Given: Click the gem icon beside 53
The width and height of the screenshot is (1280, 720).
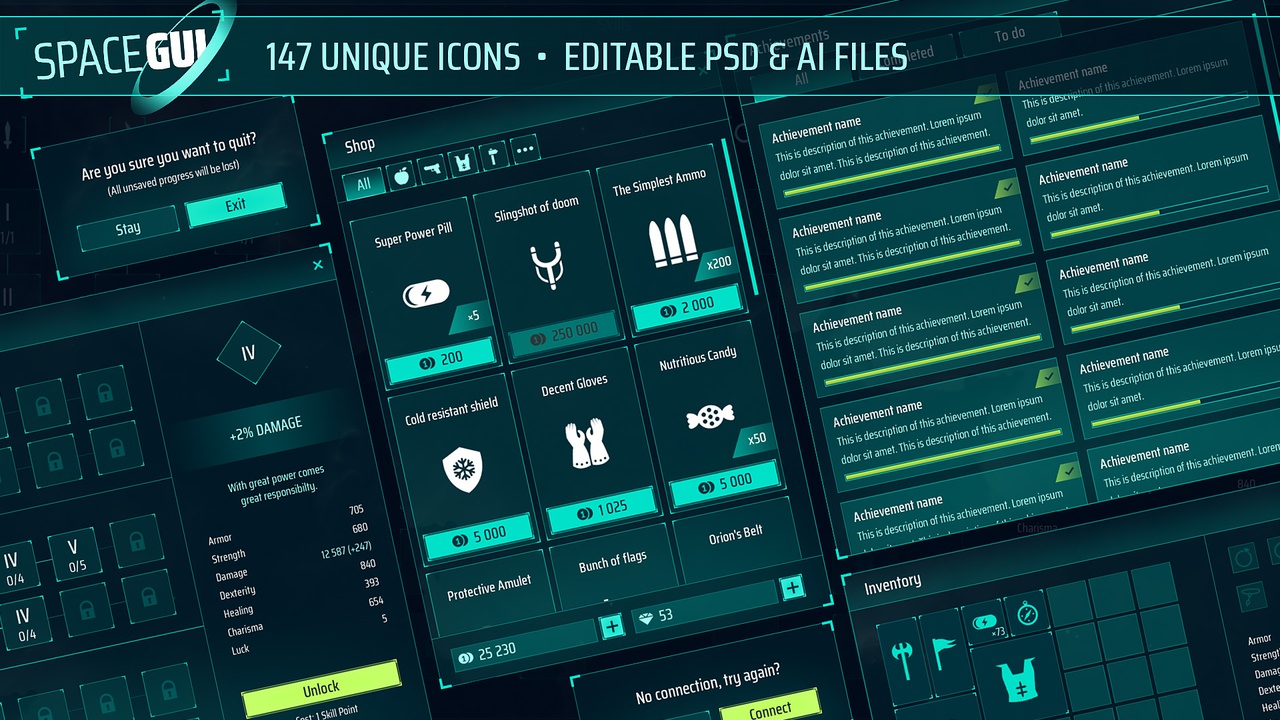Looking at the screenshot, I should (x=646, y=618).
